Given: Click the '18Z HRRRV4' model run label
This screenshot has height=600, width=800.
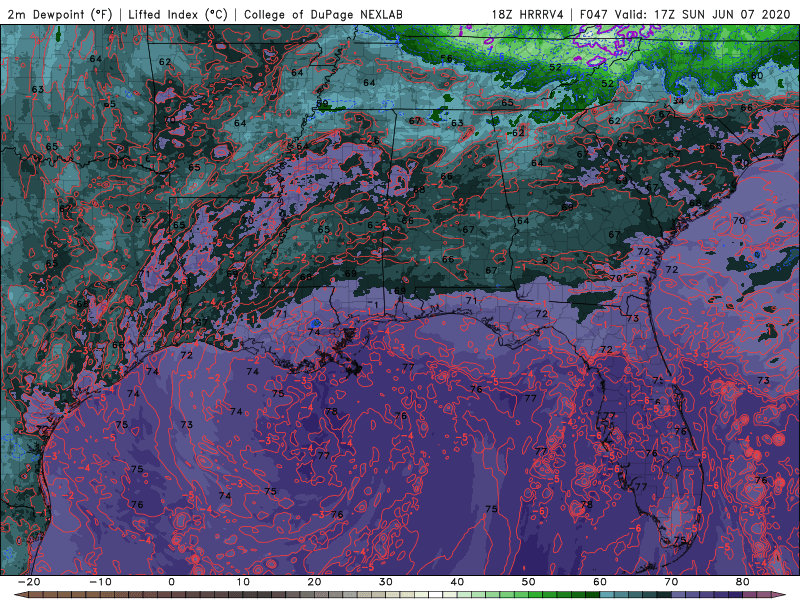Looking at the screenshot, I should 528,14.
